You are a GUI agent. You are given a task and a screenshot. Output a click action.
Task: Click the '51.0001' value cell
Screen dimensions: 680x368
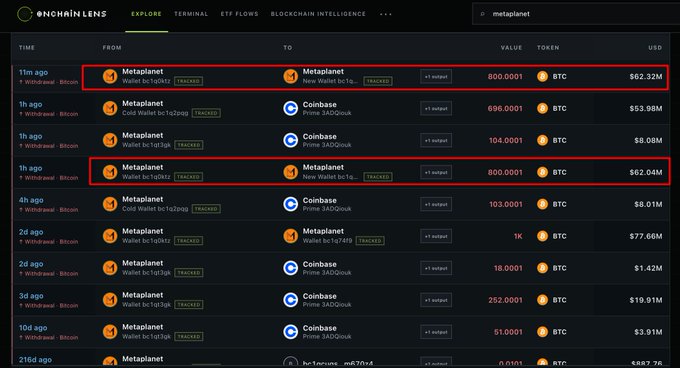pos(508,332)
